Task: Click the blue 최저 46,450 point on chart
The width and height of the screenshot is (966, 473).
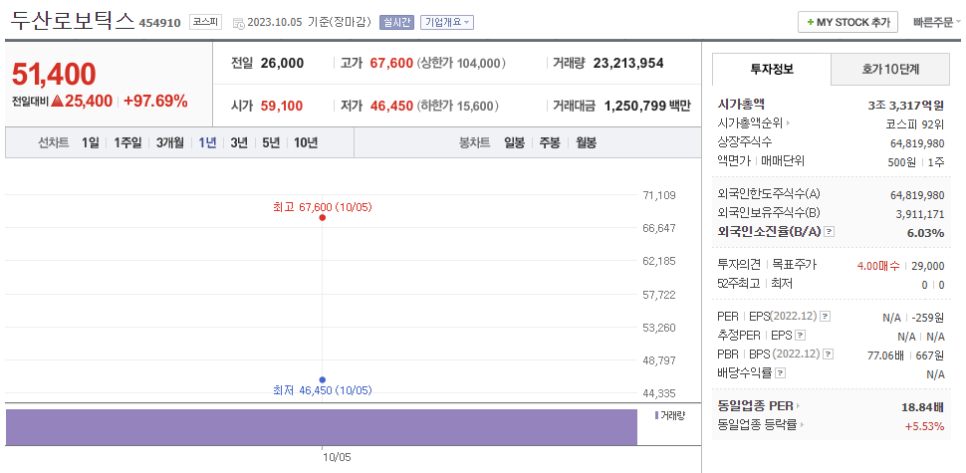Action: [x=322, y=379]
